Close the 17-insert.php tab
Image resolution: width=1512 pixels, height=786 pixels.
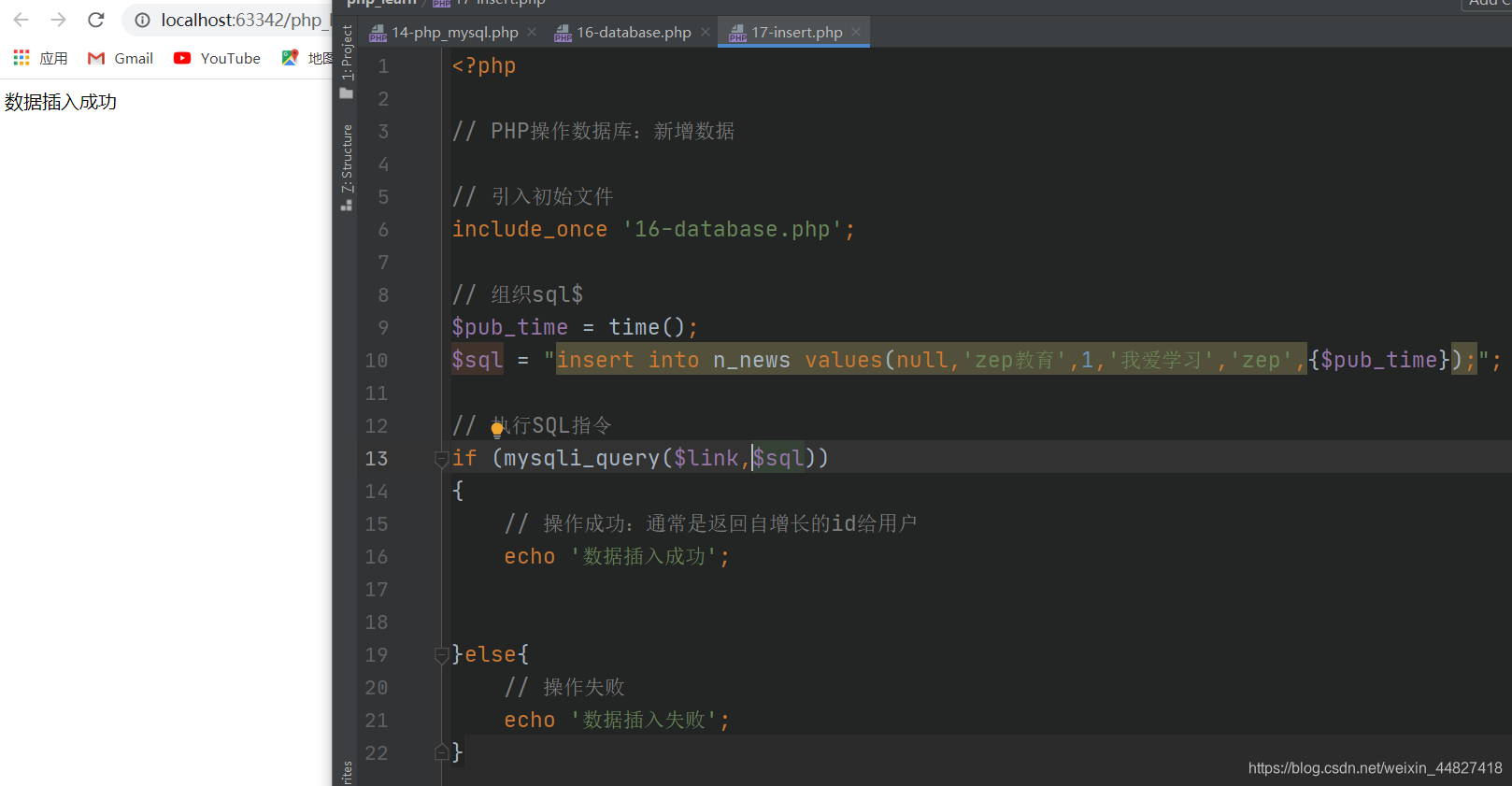click(856, 32)
